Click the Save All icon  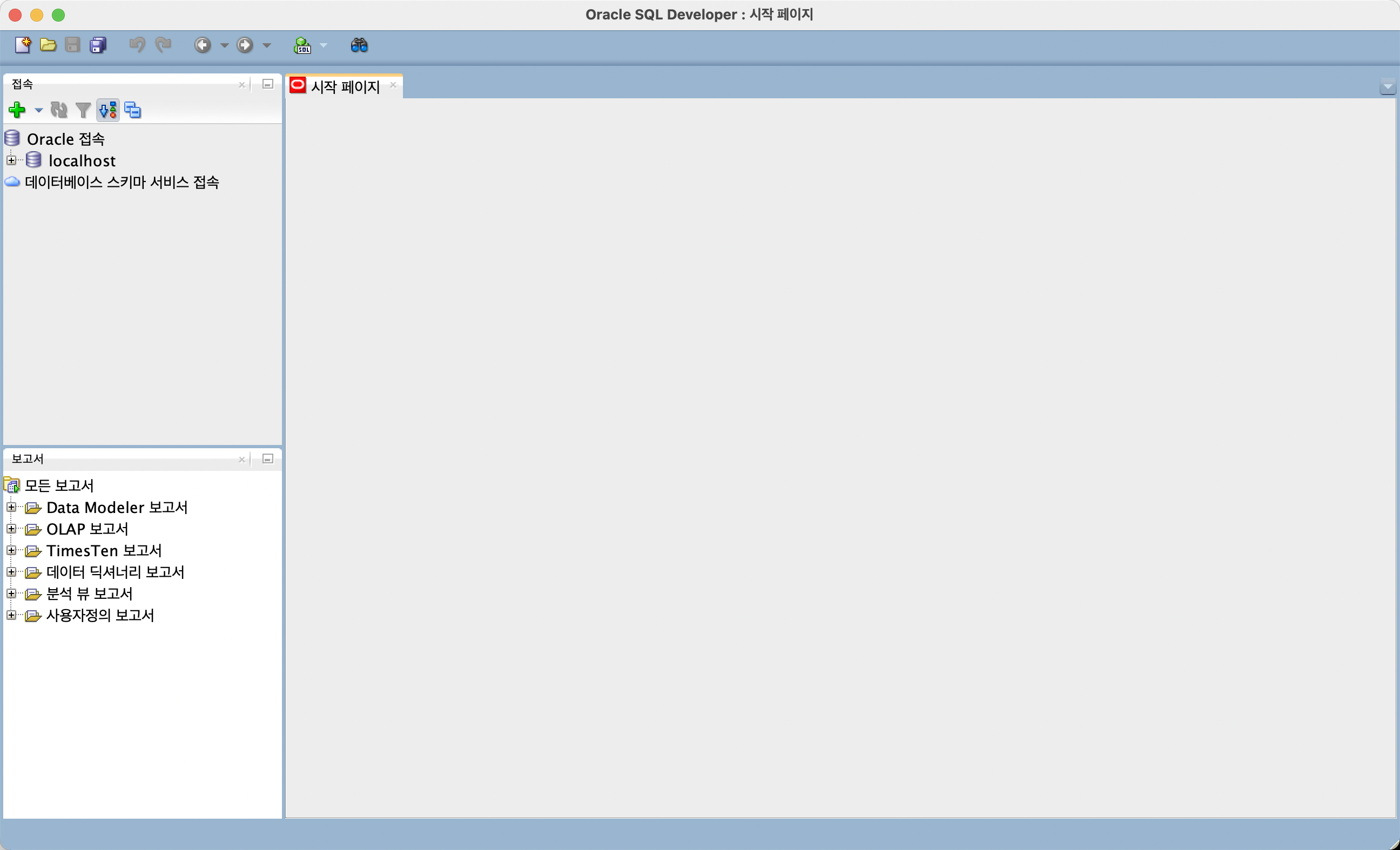click(x=98, y=45)
